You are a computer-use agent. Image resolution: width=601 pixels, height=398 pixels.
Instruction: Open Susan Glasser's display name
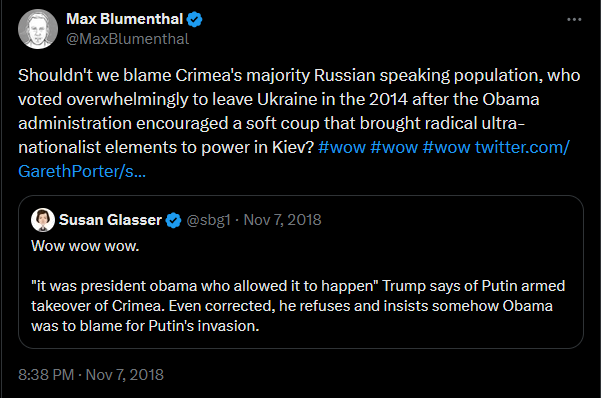coord(110,220)
